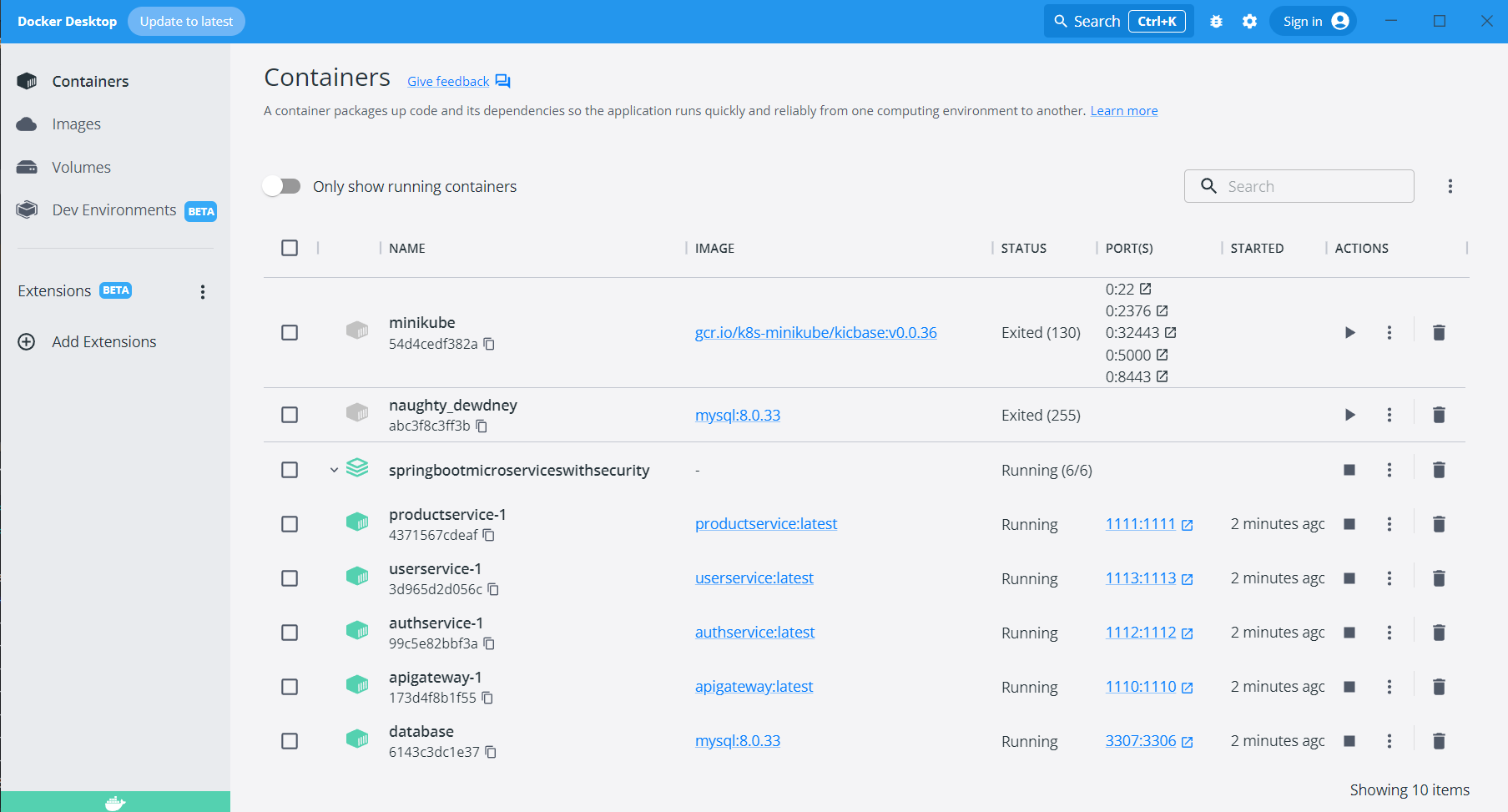The height and width of the screenshot is (812, 1508).
Task: Tick the userservice-1 checkbox
Action: 290,578
